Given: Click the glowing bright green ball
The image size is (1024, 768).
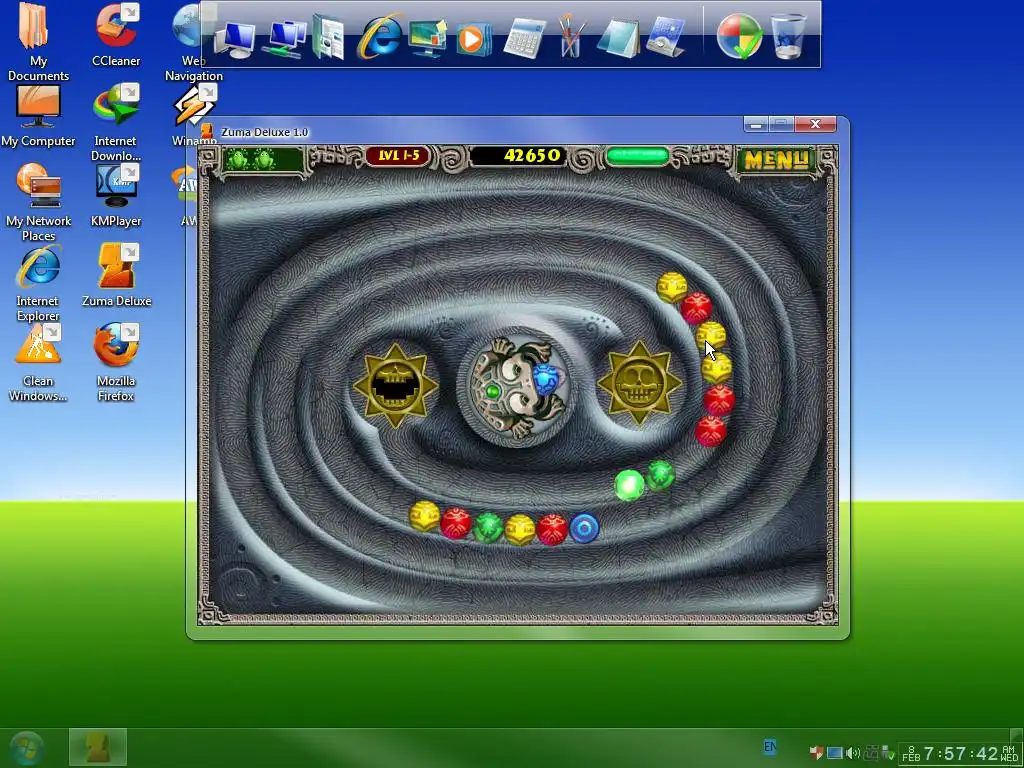Looking at the screenshot, I should (630, 485).
